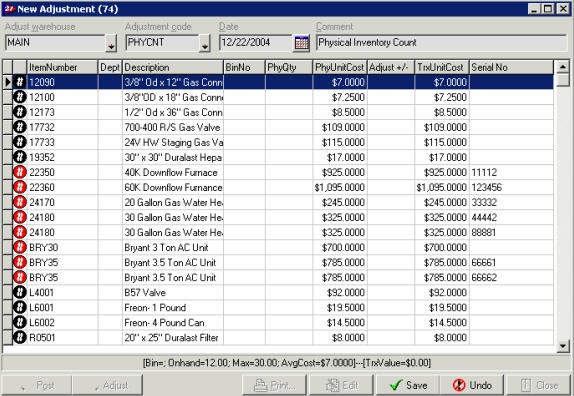Image resolution: width=574 pixels, height=396 pixels.
Task: Click description Bryant 3 Ton AC Unit
Action: click(x=173, y=247)
